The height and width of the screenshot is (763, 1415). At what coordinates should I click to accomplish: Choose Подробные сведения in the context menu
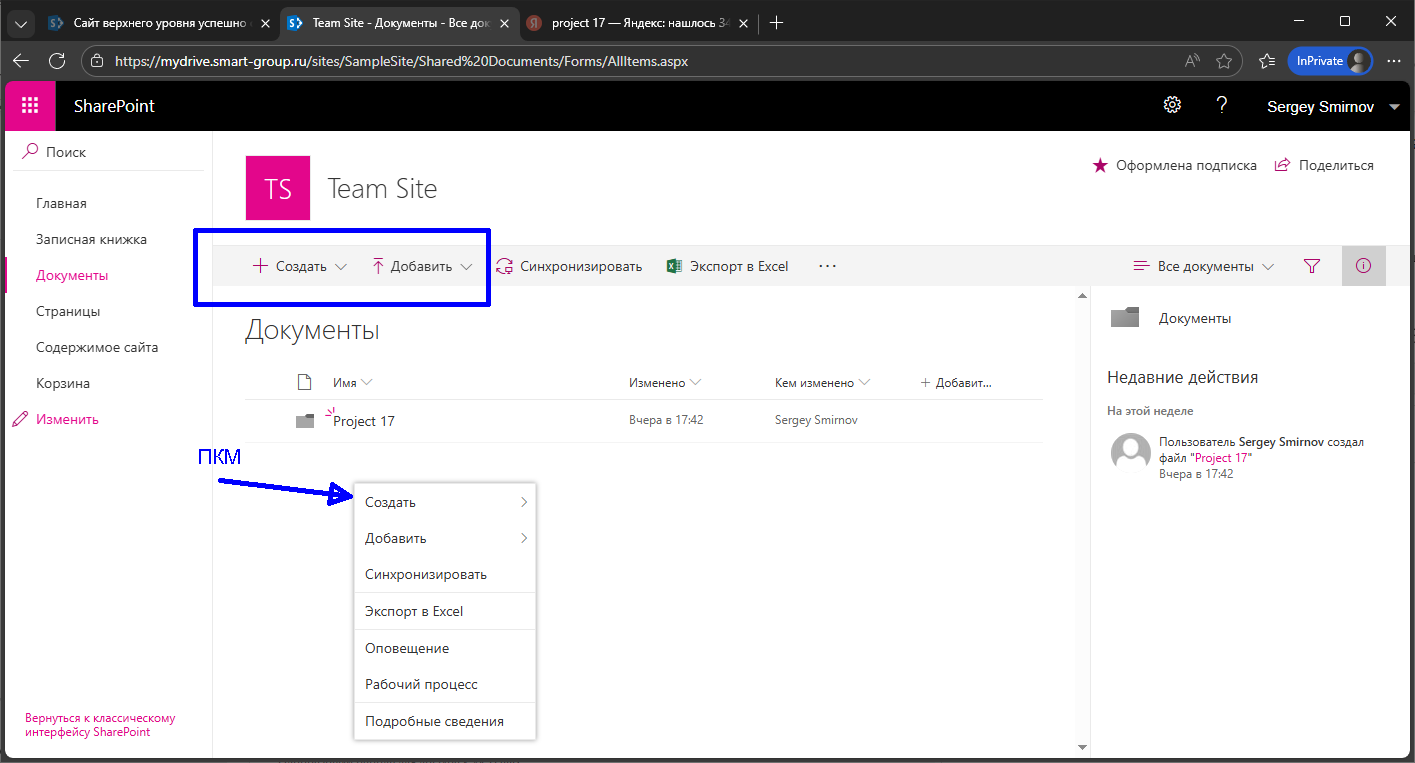[x=434, y=721]
